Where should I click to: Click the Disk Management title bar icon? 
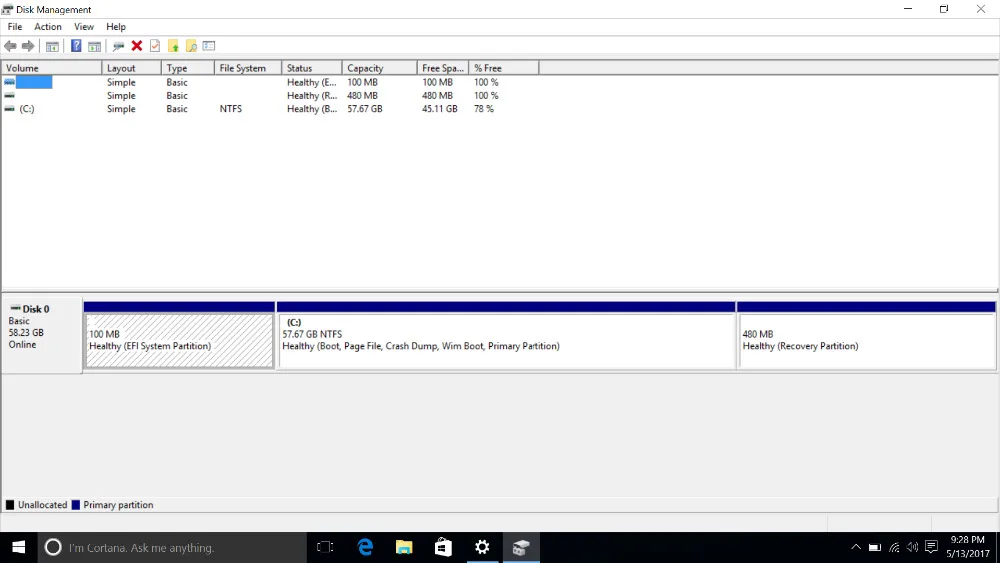click(x=7, y=9)
